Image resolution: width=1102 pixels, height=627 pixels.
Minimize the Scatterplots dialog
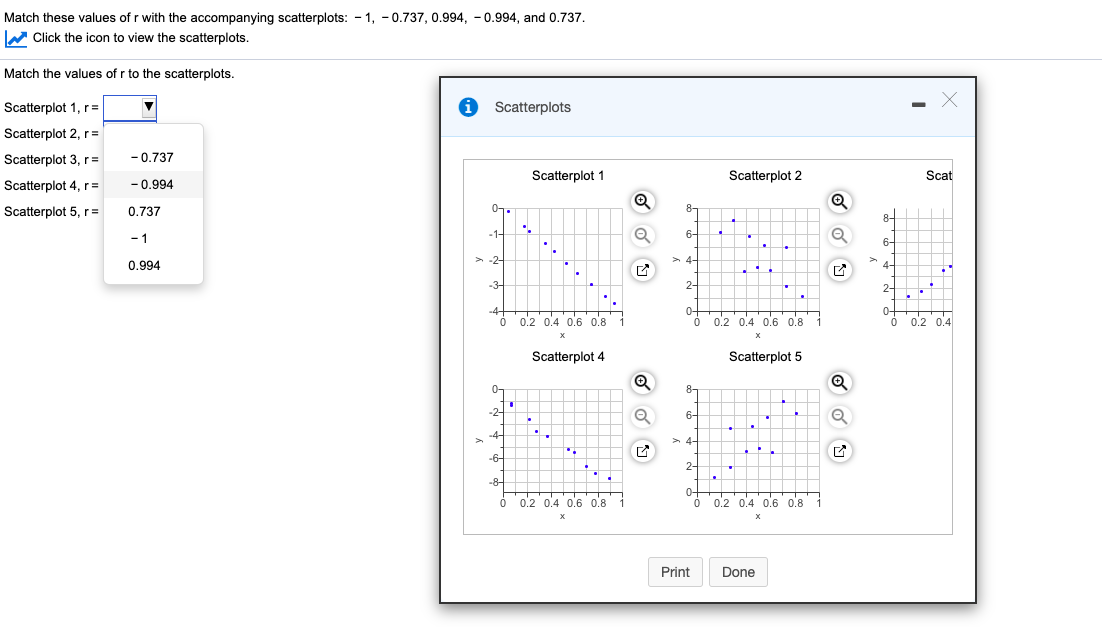click(918, 105)
